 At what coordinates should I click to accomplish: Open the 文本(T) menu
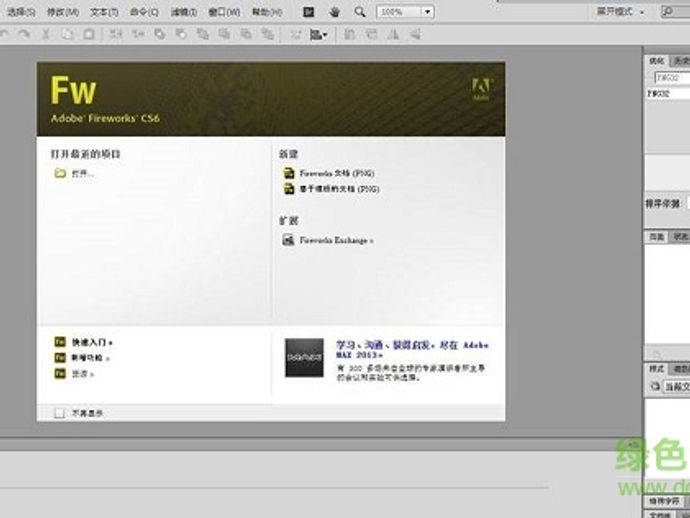click(x=104, y=12)
